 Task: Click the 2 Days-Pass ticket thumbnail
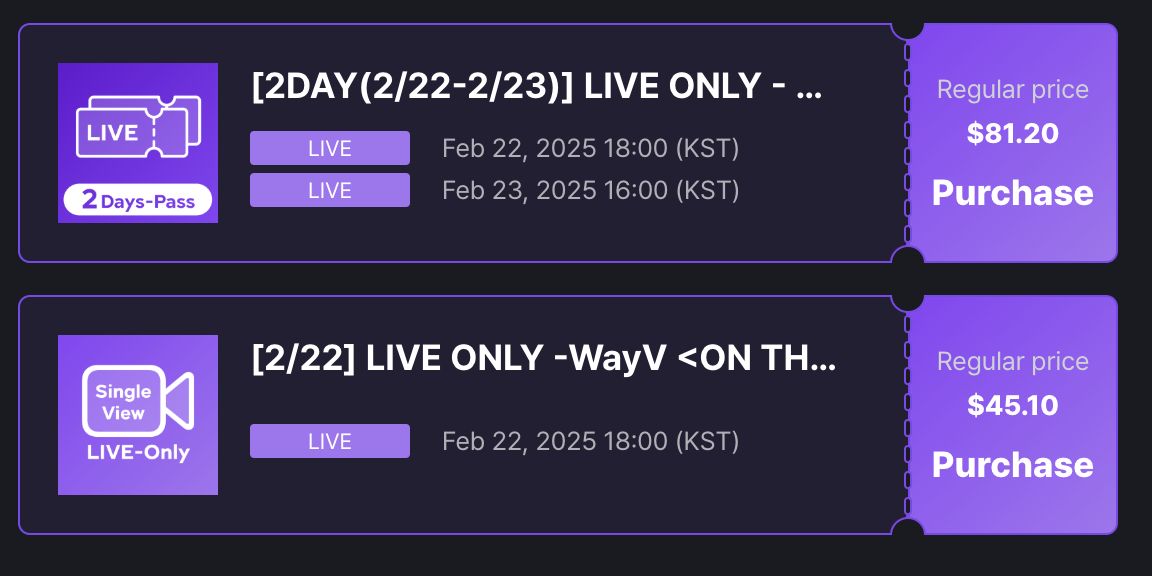coord(138,143)
